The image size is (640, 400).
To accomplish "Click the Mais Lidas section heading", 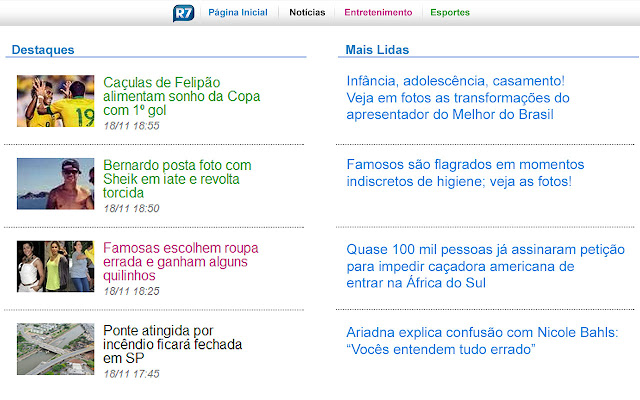I will 377,49.
